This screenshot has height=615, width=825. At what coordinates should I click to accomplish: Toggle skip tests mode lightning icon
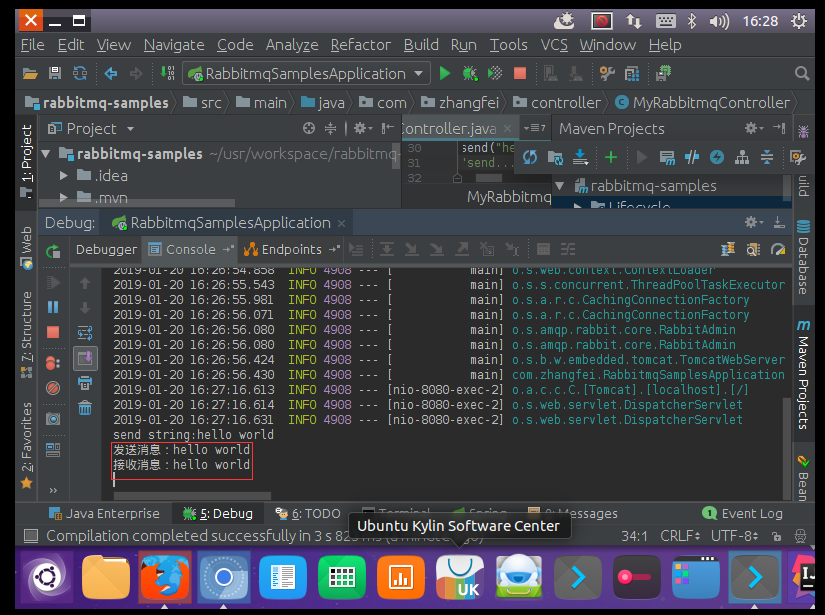[x=717, y=157]
